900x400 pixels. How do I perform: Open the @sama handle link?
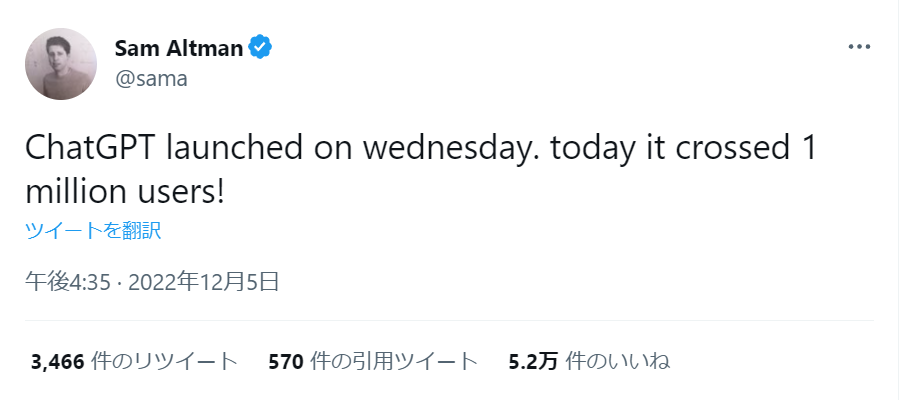pyautogui.click(x=152, y=79)
